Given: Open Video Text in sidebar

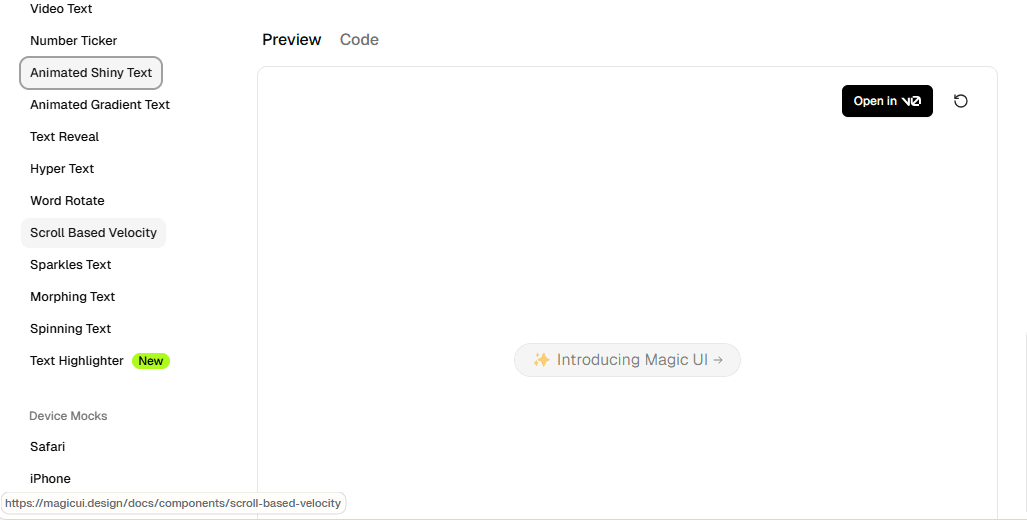Looking at the screenshot, I should pyautogui.click(x=61, y=9).
